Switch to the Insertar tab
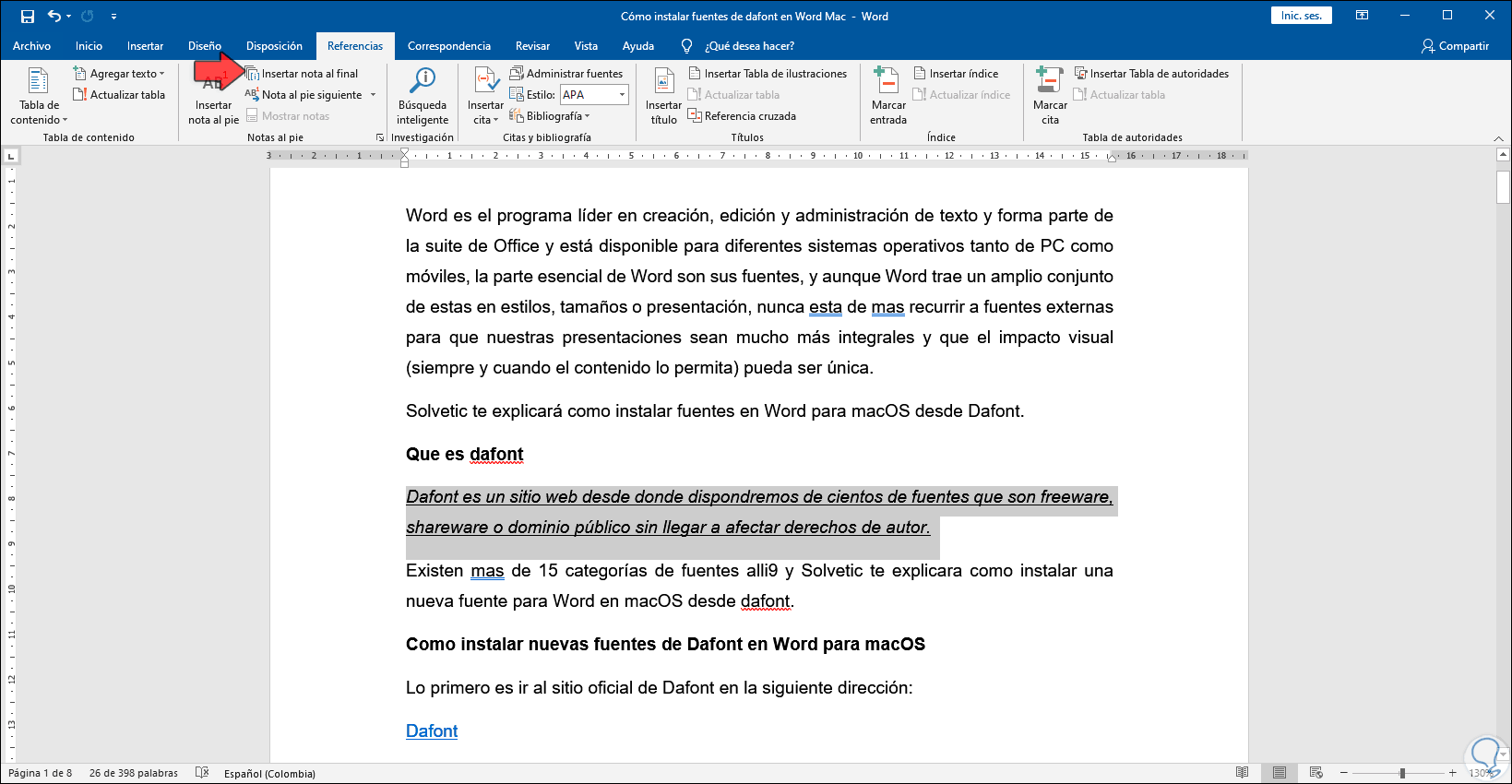Screen dimensions: 1512x784 click(146, 46)
